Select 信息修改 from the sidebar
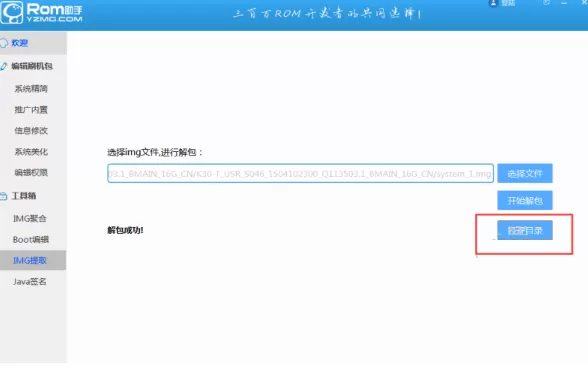Screen dimensions: 588x368 pos(31,131)
